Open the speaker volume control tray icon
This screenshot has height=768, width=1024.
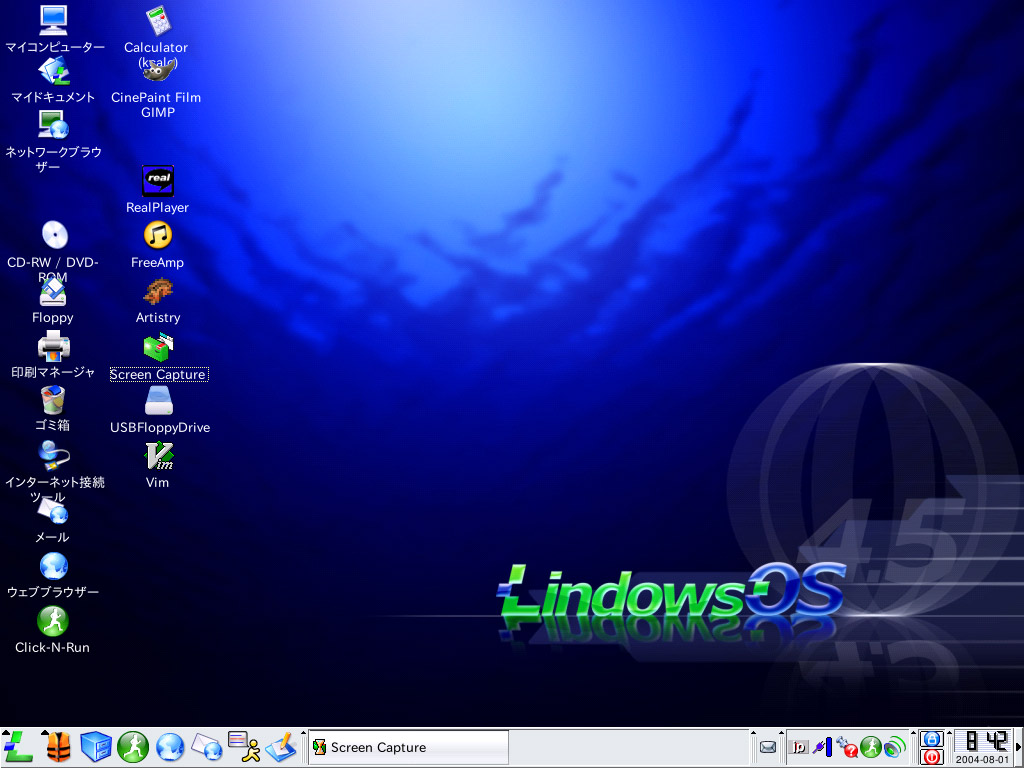tap(895, 746)
